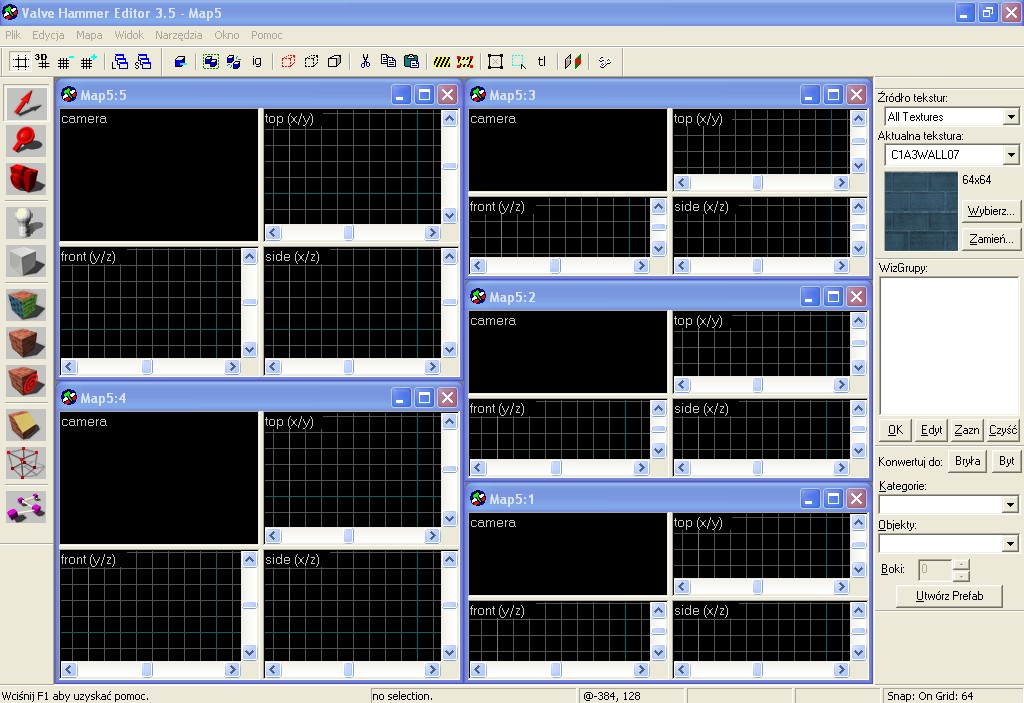The width and height of the screenshot is (1024, 703).
Task: Toggle texture lock (tl)
Action: point(542,62)
